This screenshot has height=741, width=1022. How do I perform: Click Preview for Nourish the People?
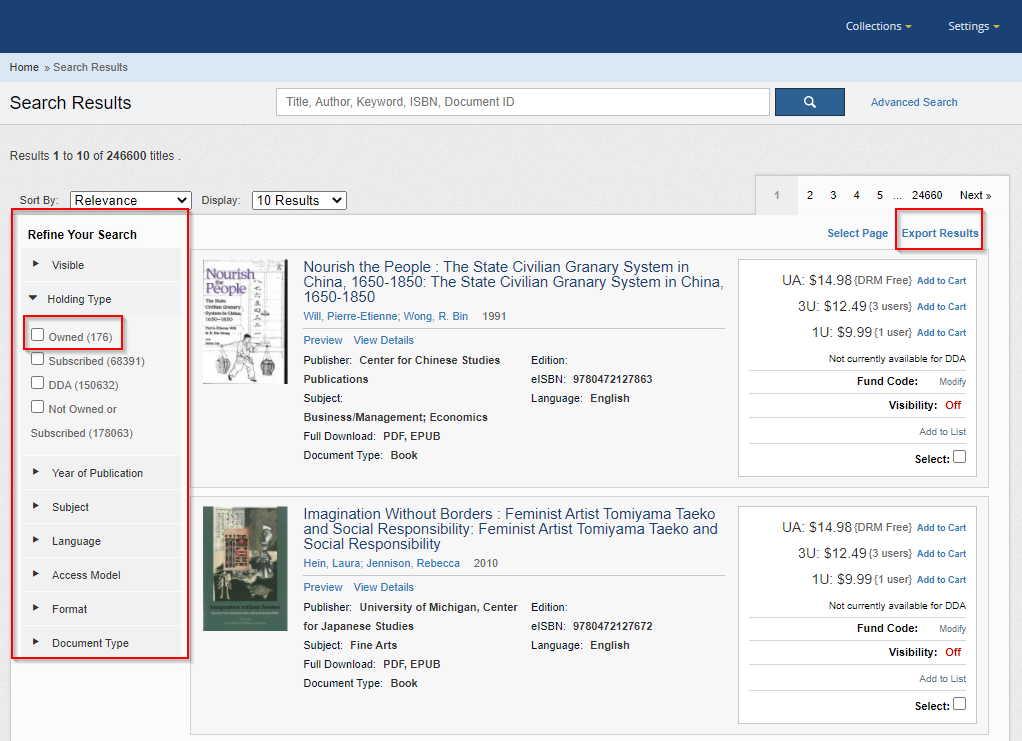point(322,340)
